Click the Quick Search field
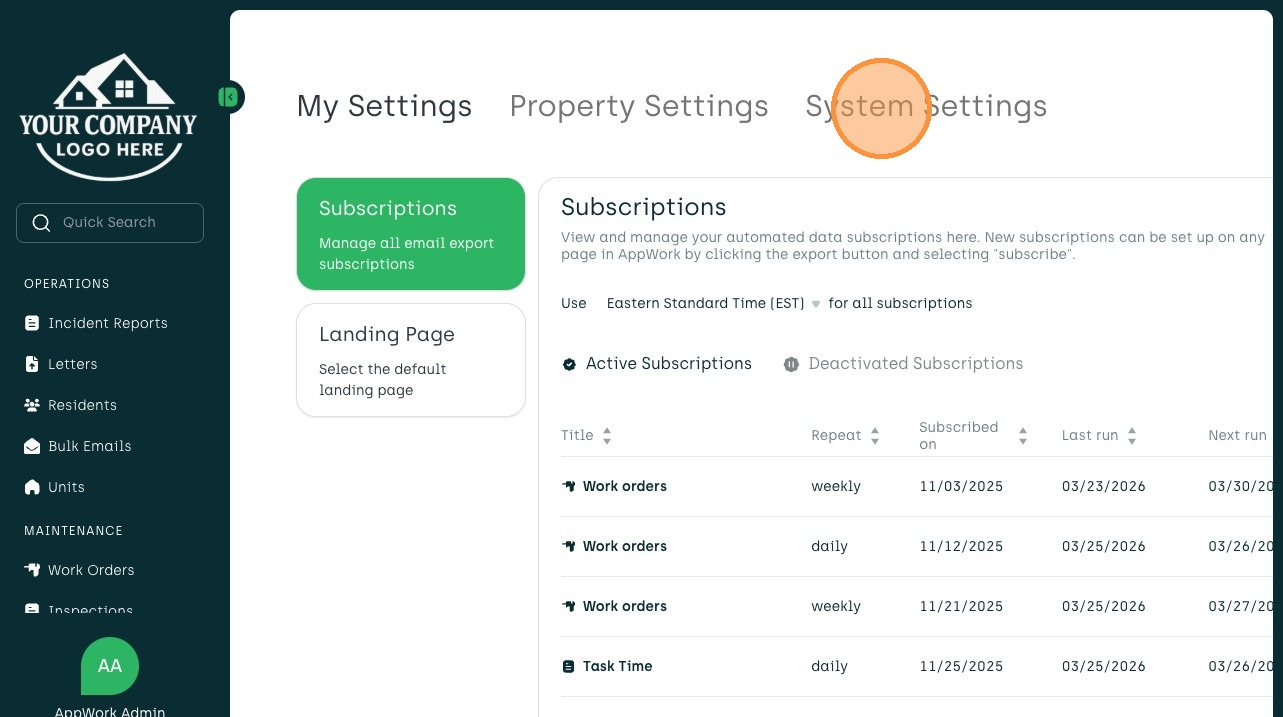1283x717 pixels. [x=110, y=223]
